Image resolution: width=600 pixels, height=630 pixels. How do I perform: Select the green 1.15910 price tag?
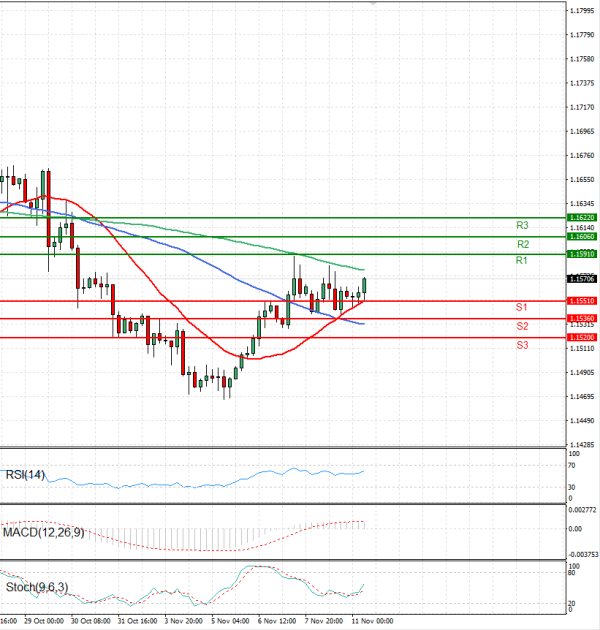[x=581, y=254]
